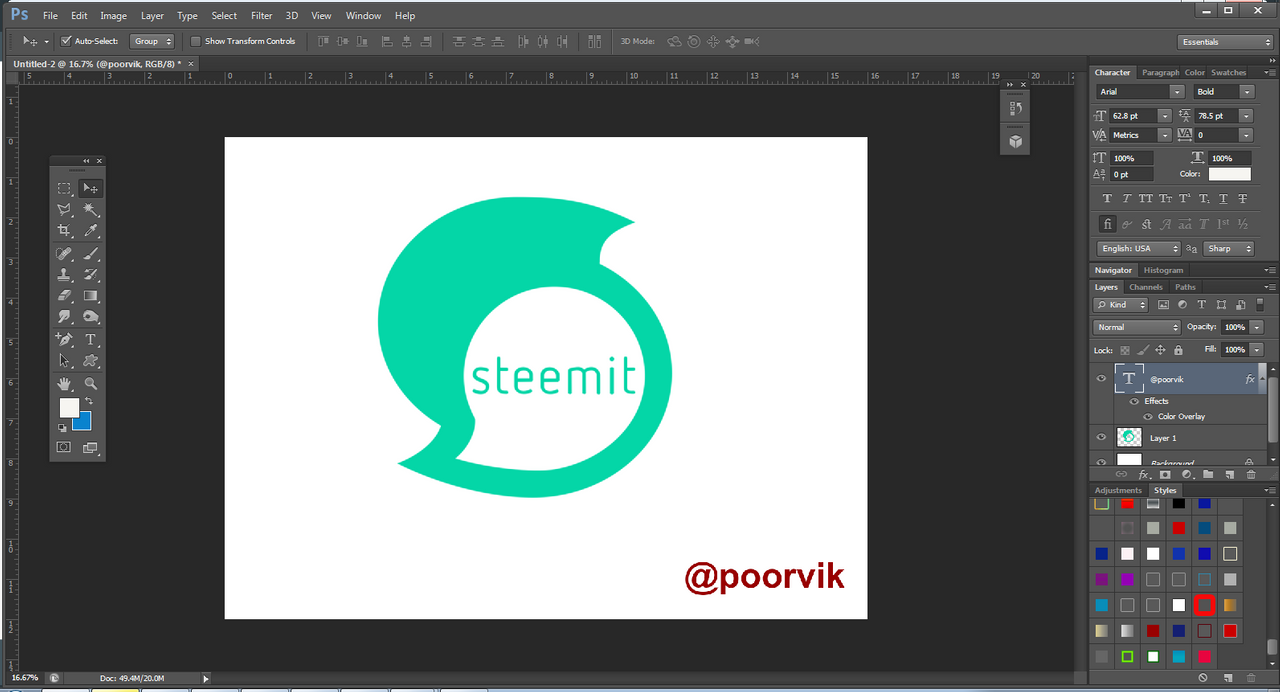Select the Brush tool
Image resolution: width=1280 pixels, height=692 pixels.
91,254
